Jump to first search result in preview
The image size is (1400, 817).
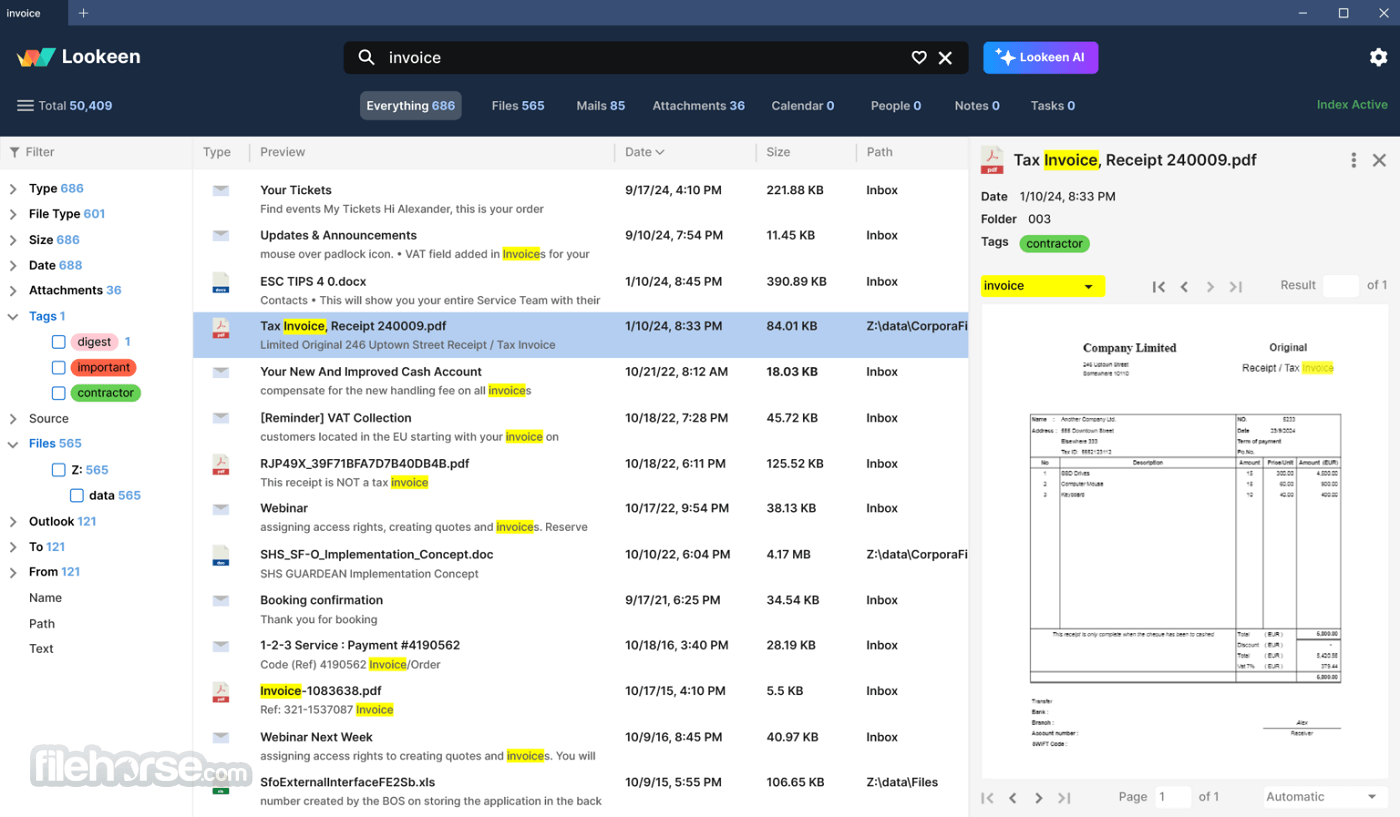point(1159,287)
